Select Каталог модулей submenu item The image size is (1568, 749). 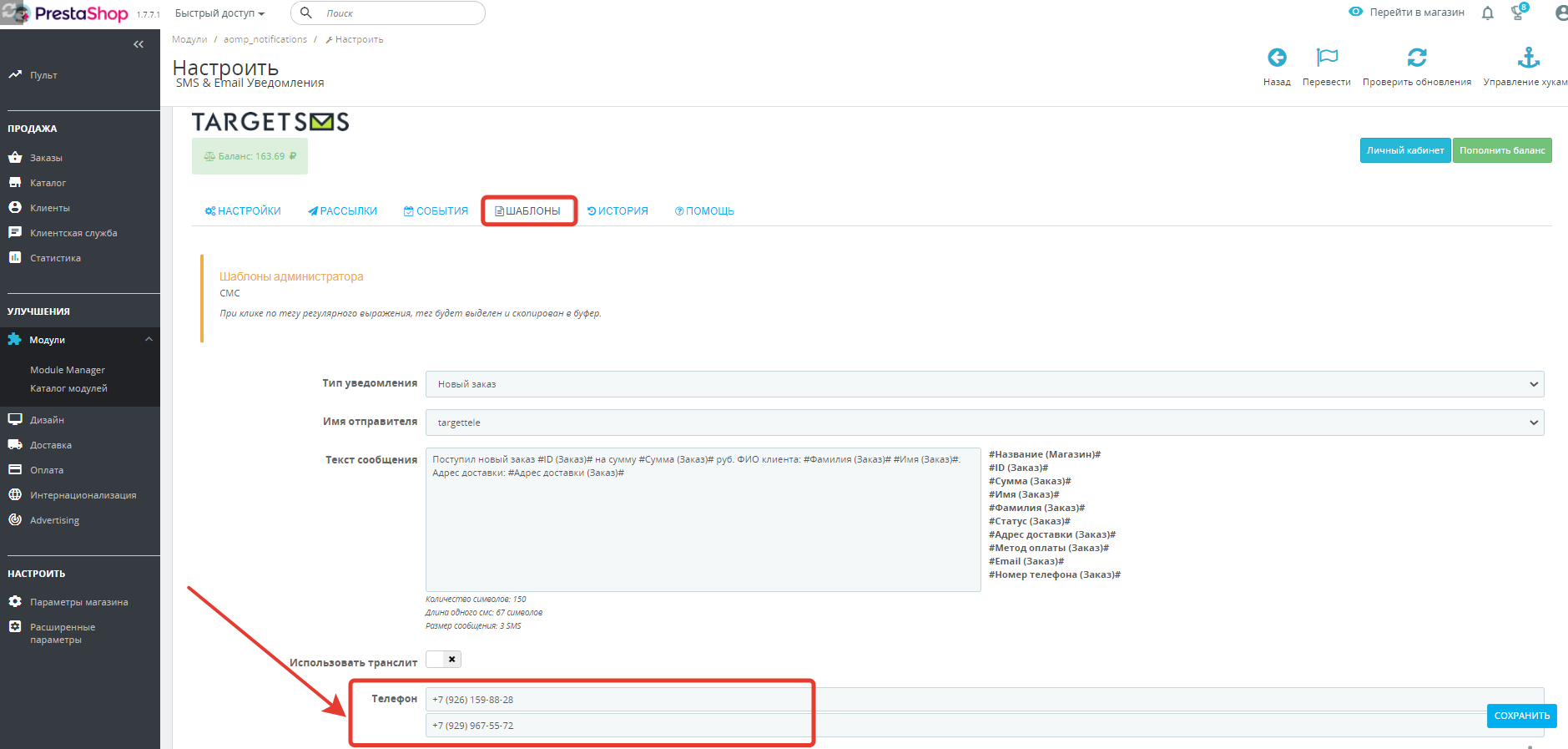[x=68, y=388]
